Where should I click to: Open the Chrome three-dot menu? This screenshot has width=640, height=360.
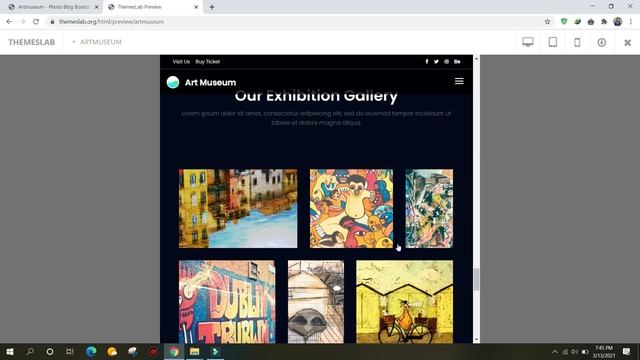631,22
